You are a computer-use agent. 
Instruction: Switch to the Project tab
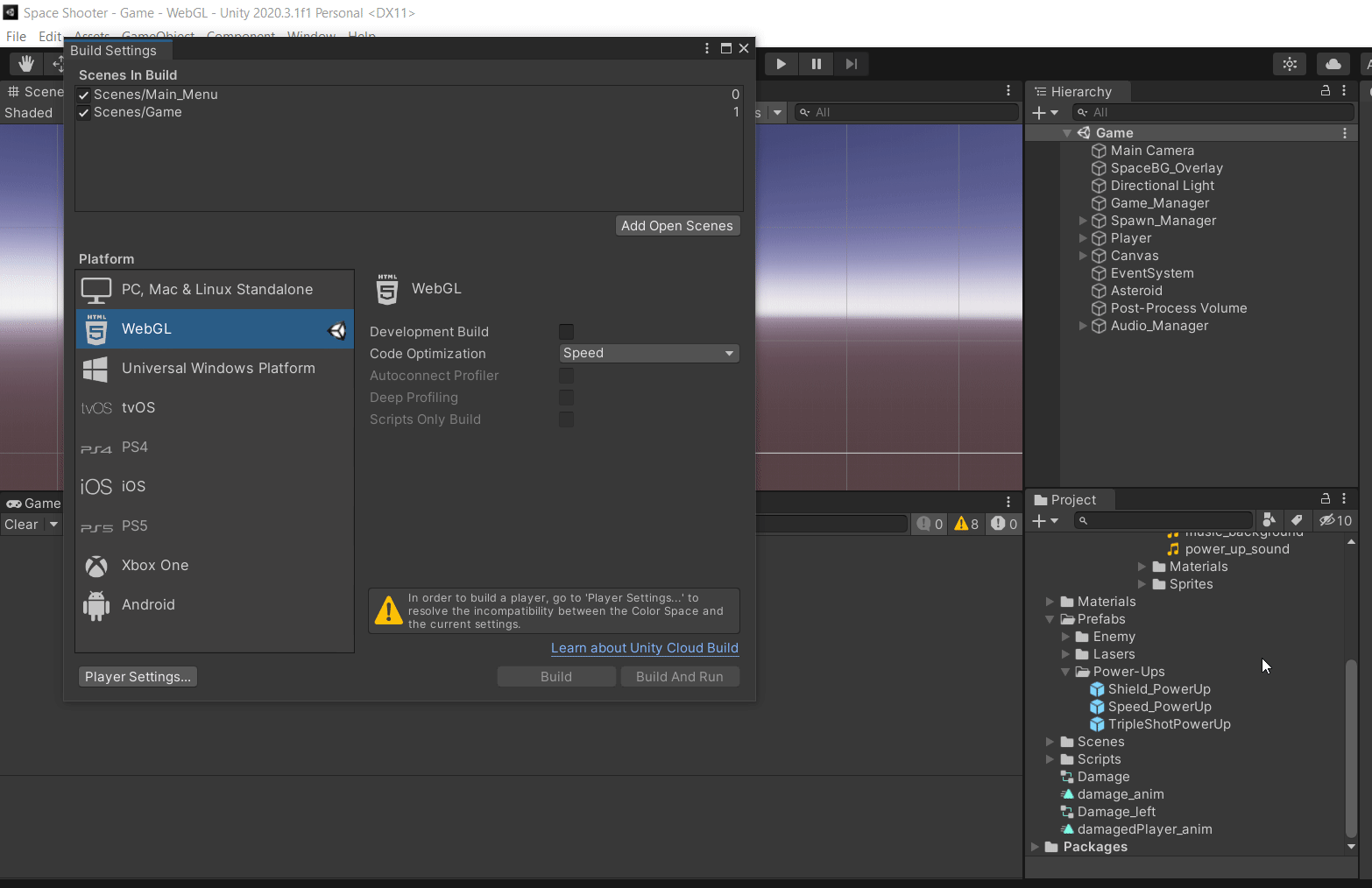1070,499
